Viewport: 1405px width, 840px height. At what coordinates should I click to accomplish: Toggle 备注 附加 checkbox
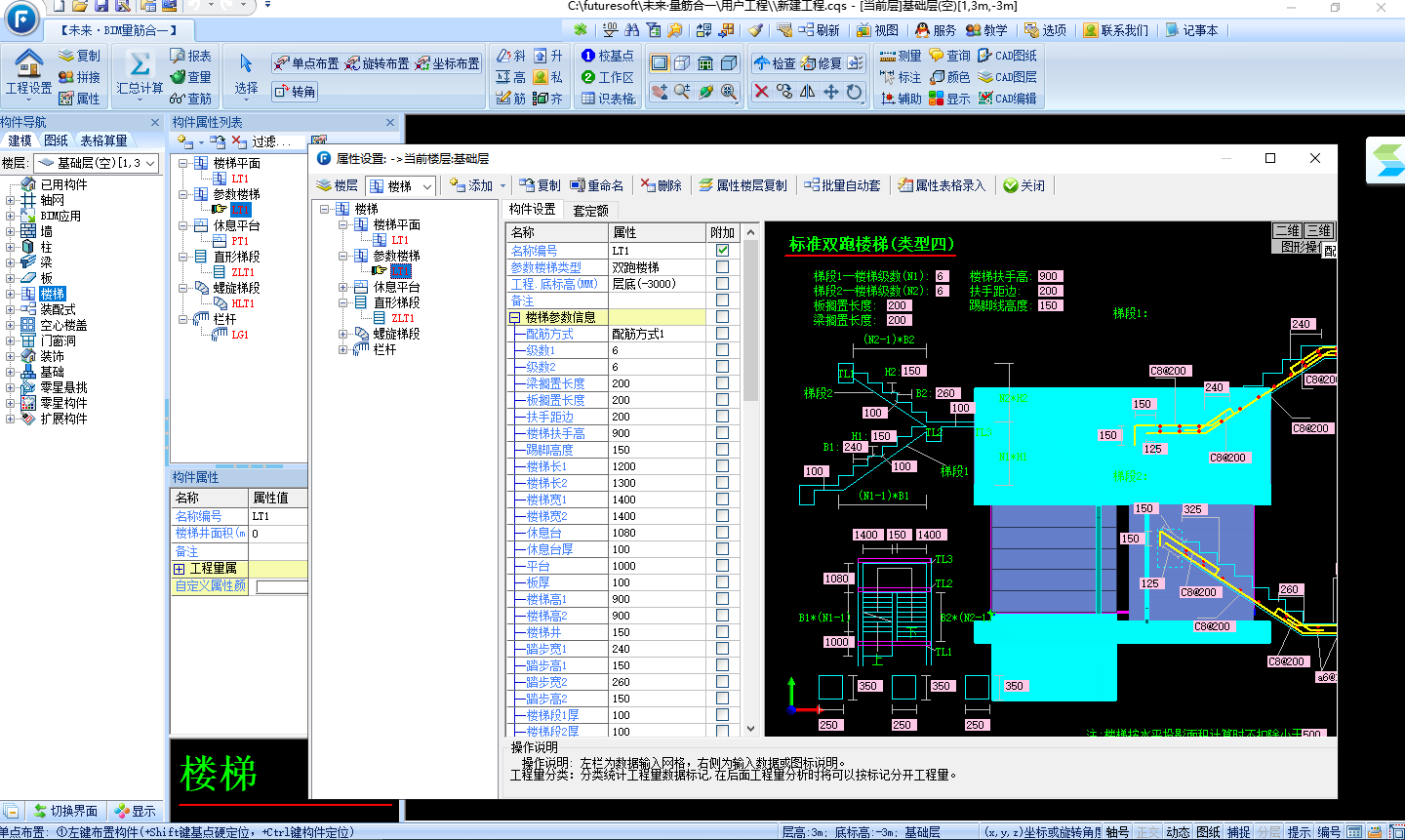tap(722, 300)
